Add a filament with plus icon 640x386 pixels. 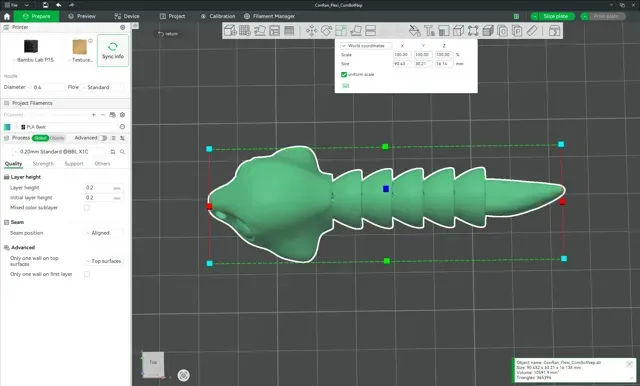tap(93, 115)
